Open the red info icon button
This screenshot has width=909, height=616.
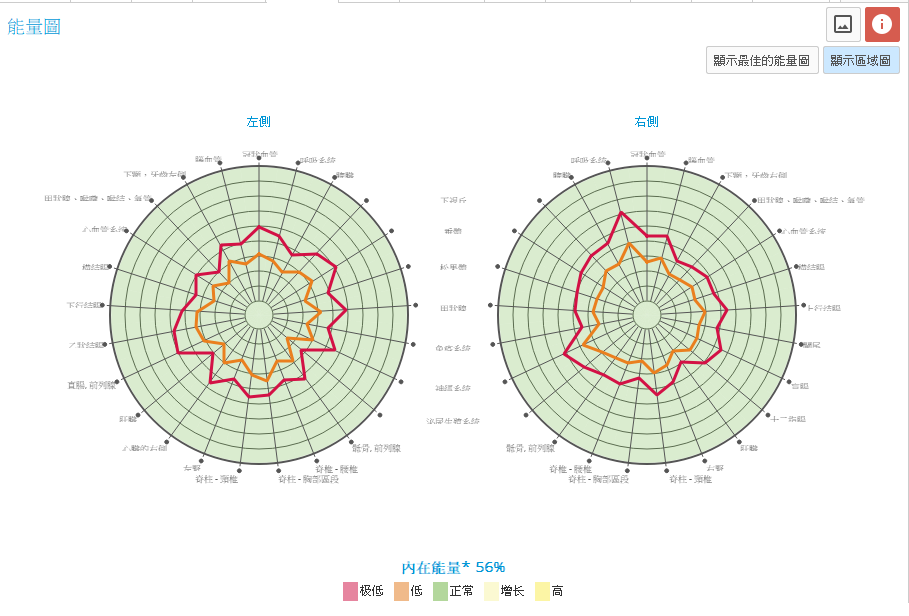882,24
